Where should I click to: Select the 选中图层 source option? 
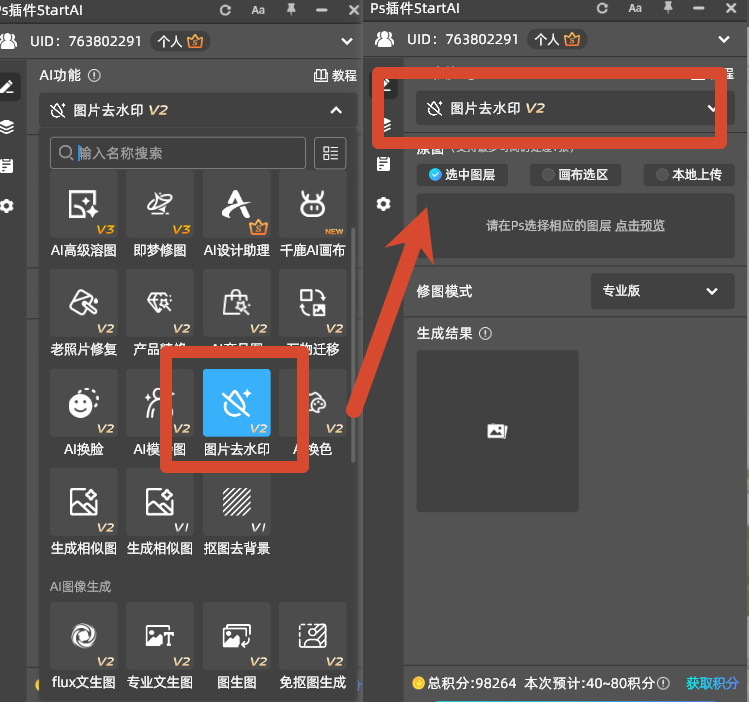coord(462,175)
